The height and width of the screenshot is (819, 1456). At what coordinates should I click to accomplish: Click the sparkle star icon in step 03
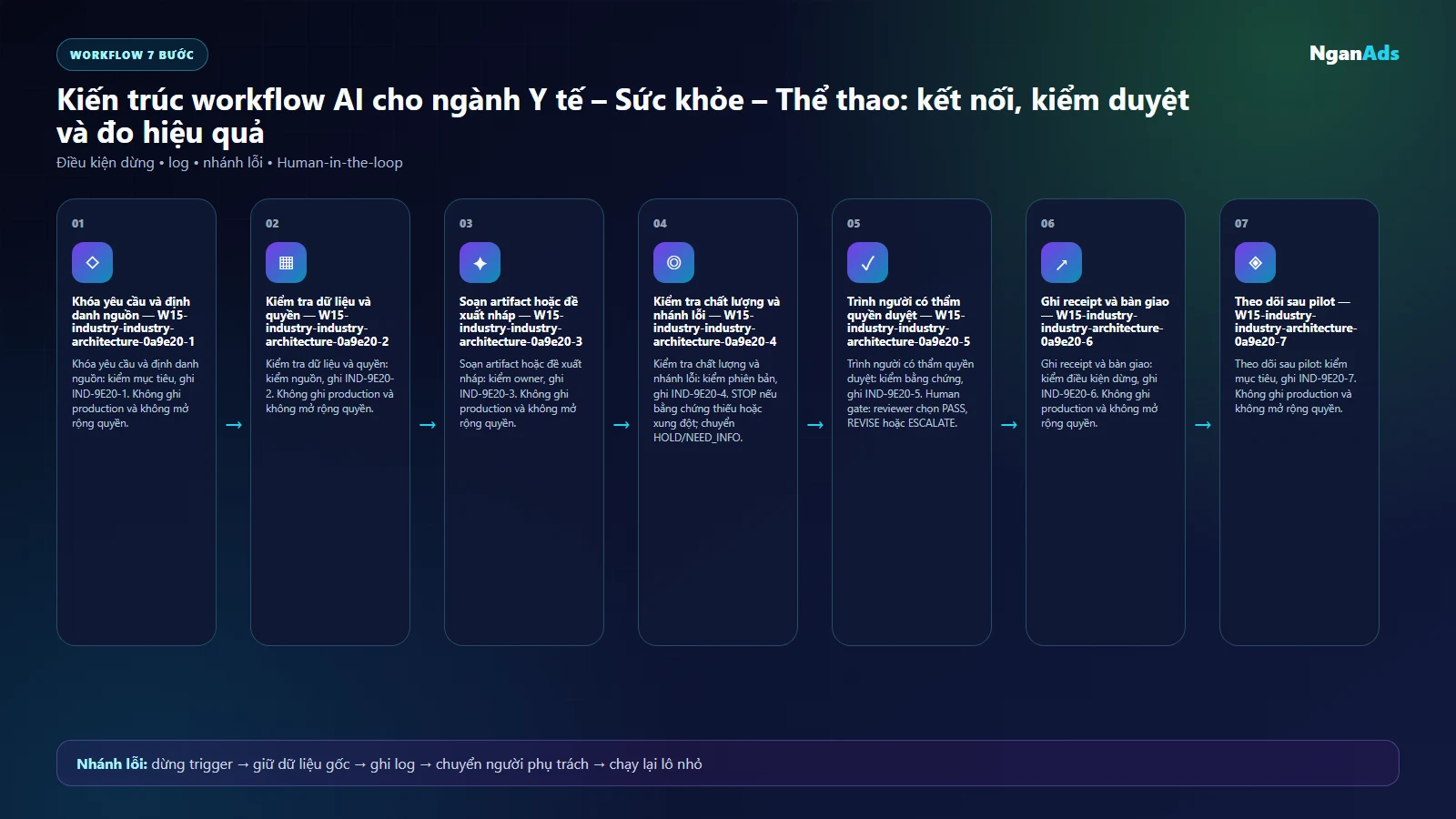[480, 263]
